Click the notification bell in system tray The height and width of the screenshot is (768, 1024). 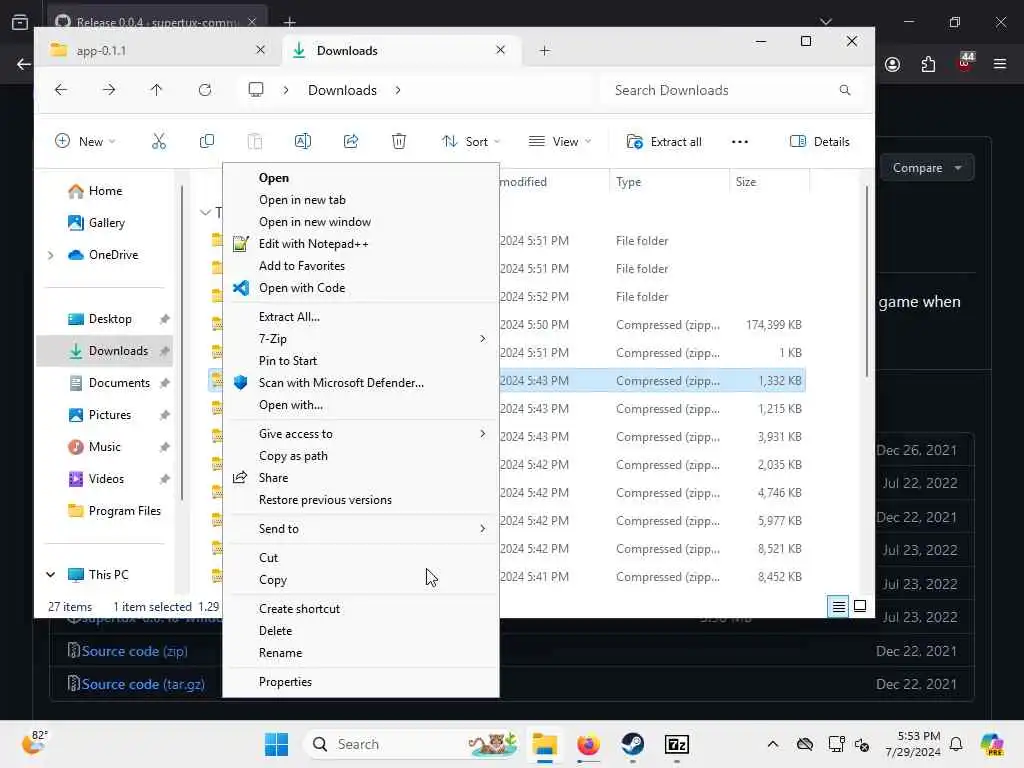click(956, 744)
